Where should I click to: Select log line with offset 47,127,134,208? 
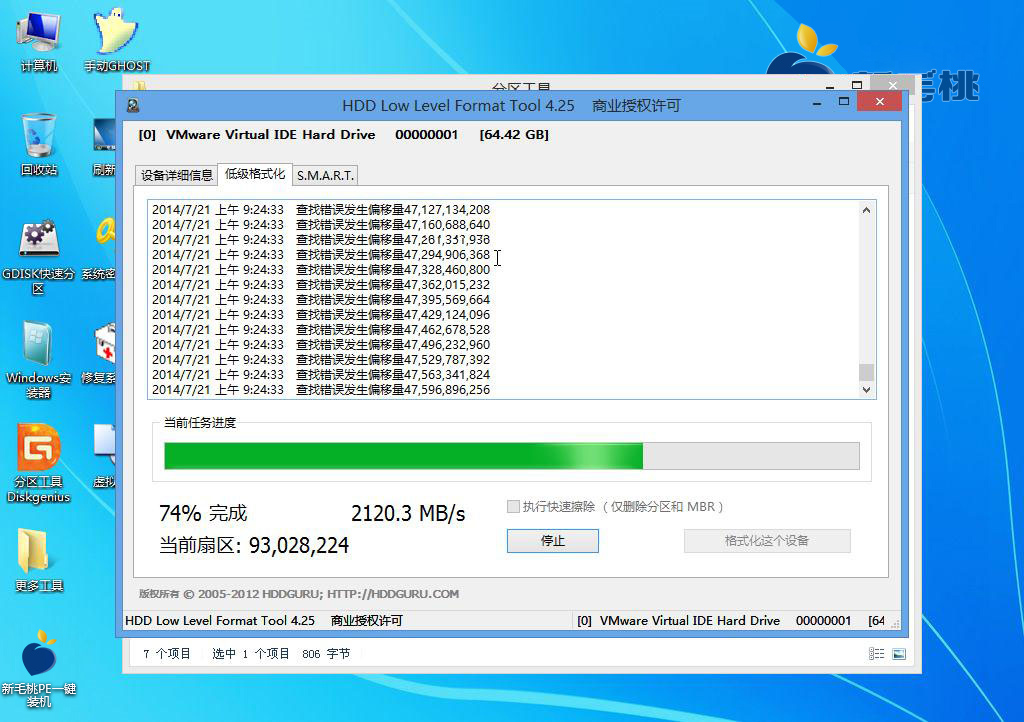[x=321, y=210]
